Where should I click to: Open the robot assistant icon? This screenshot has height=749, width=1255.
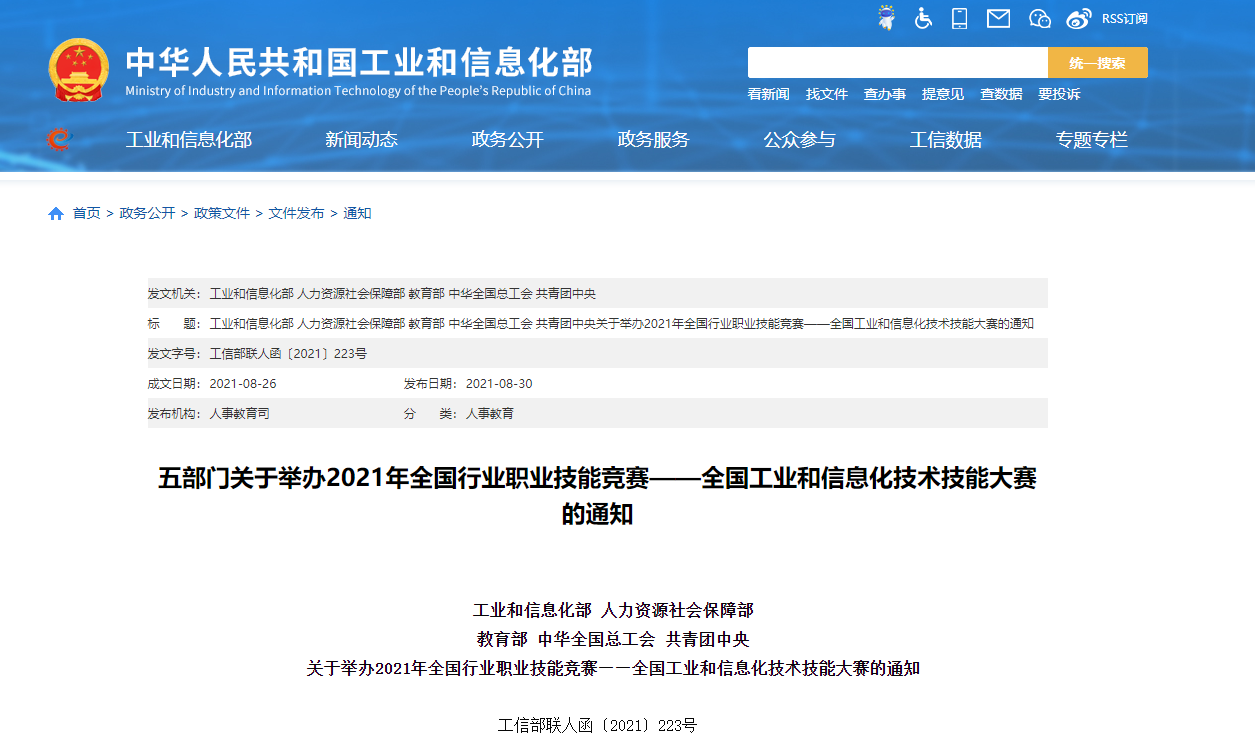[x=886, y=18]
